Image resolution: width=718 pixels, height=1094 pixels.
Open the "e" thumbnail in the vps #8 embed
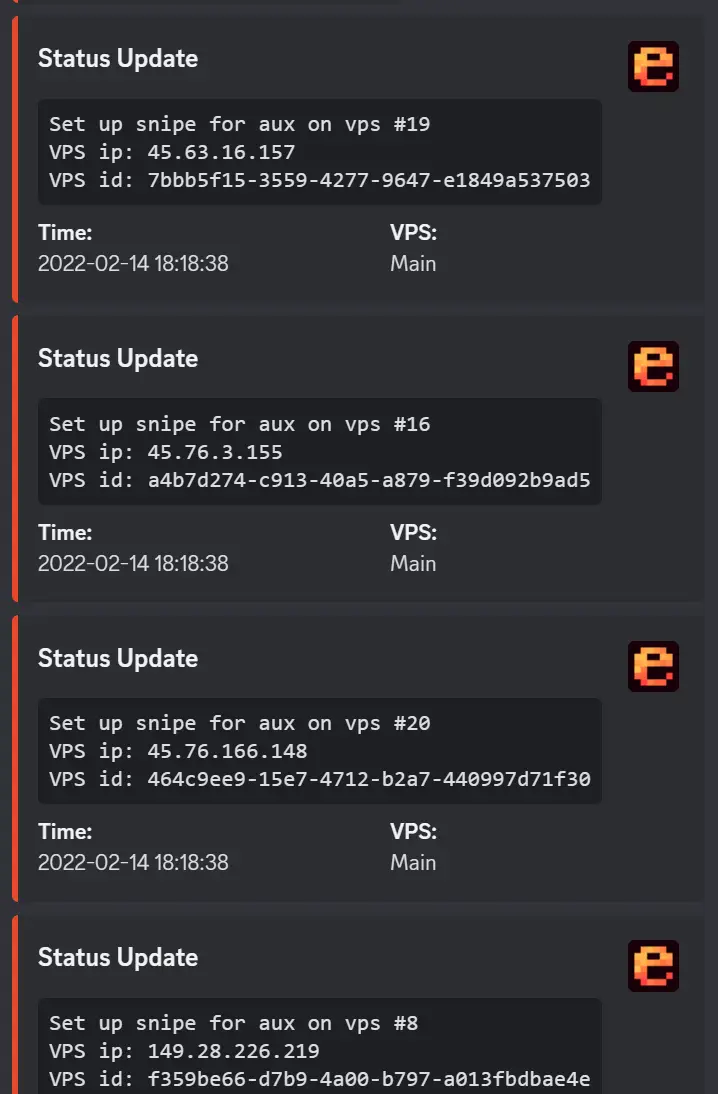(653, 966)
